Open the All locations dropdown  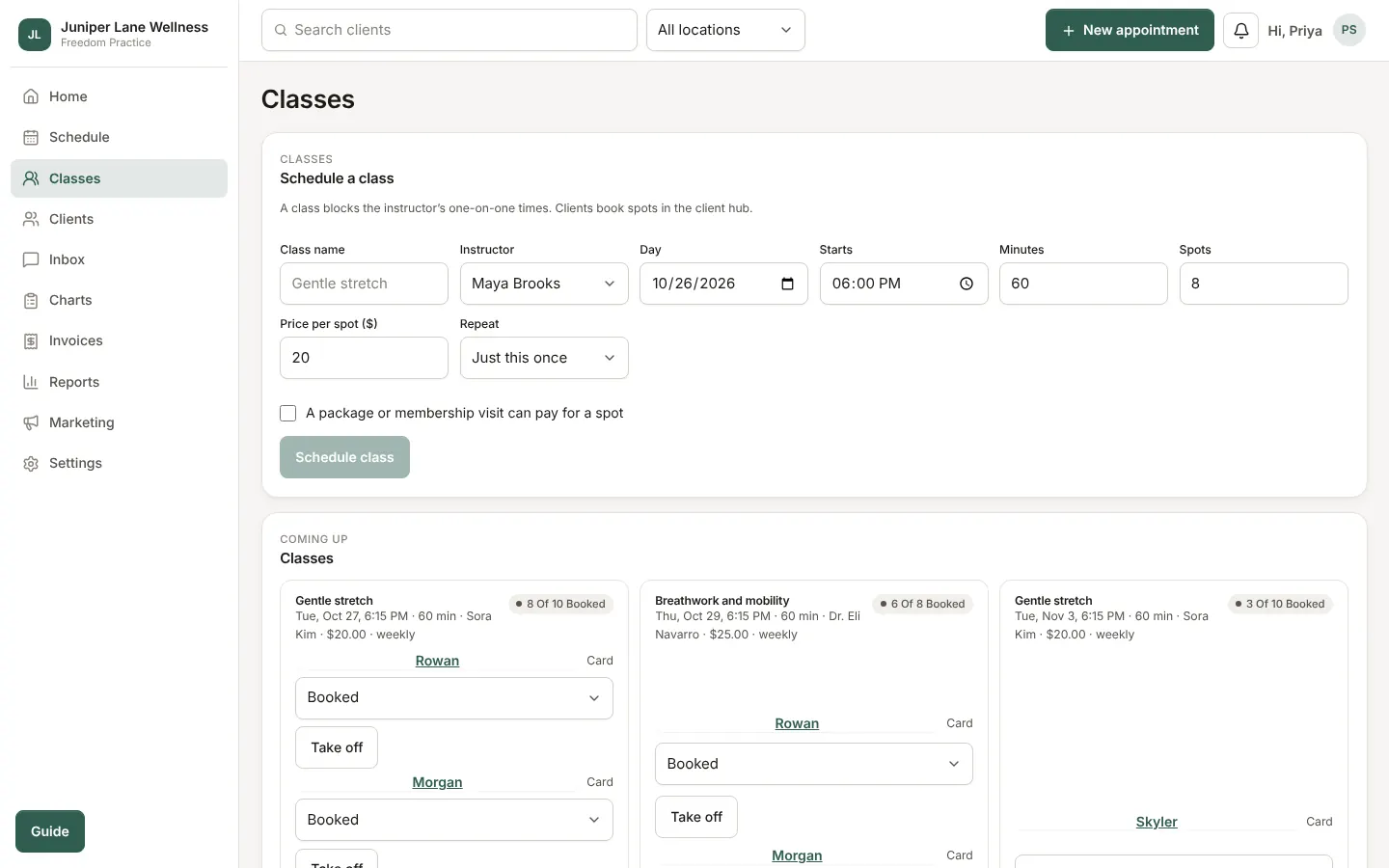[x=725, y=30]
